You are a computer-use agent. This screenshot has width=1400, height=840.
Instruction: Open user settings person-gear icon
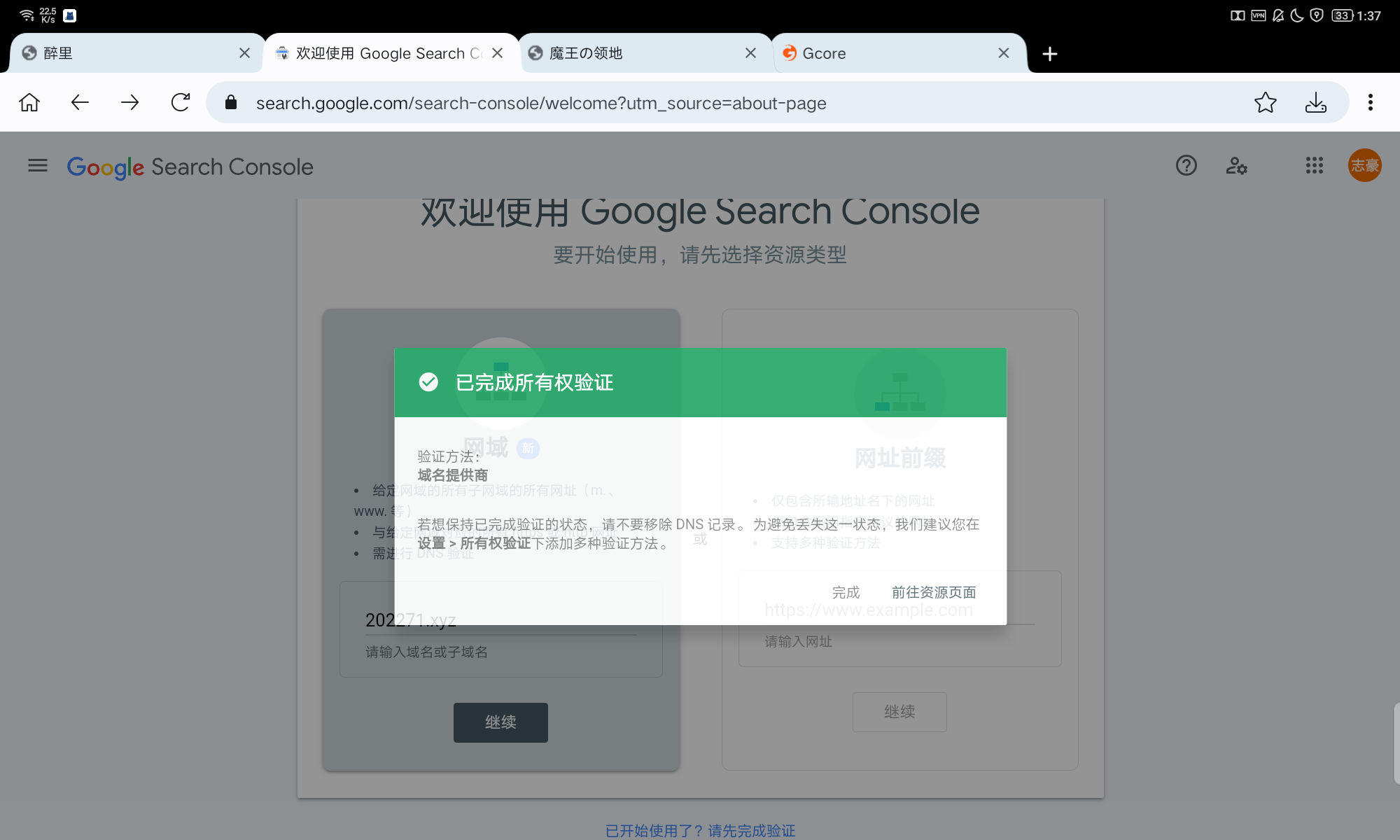pos(1236,166)
